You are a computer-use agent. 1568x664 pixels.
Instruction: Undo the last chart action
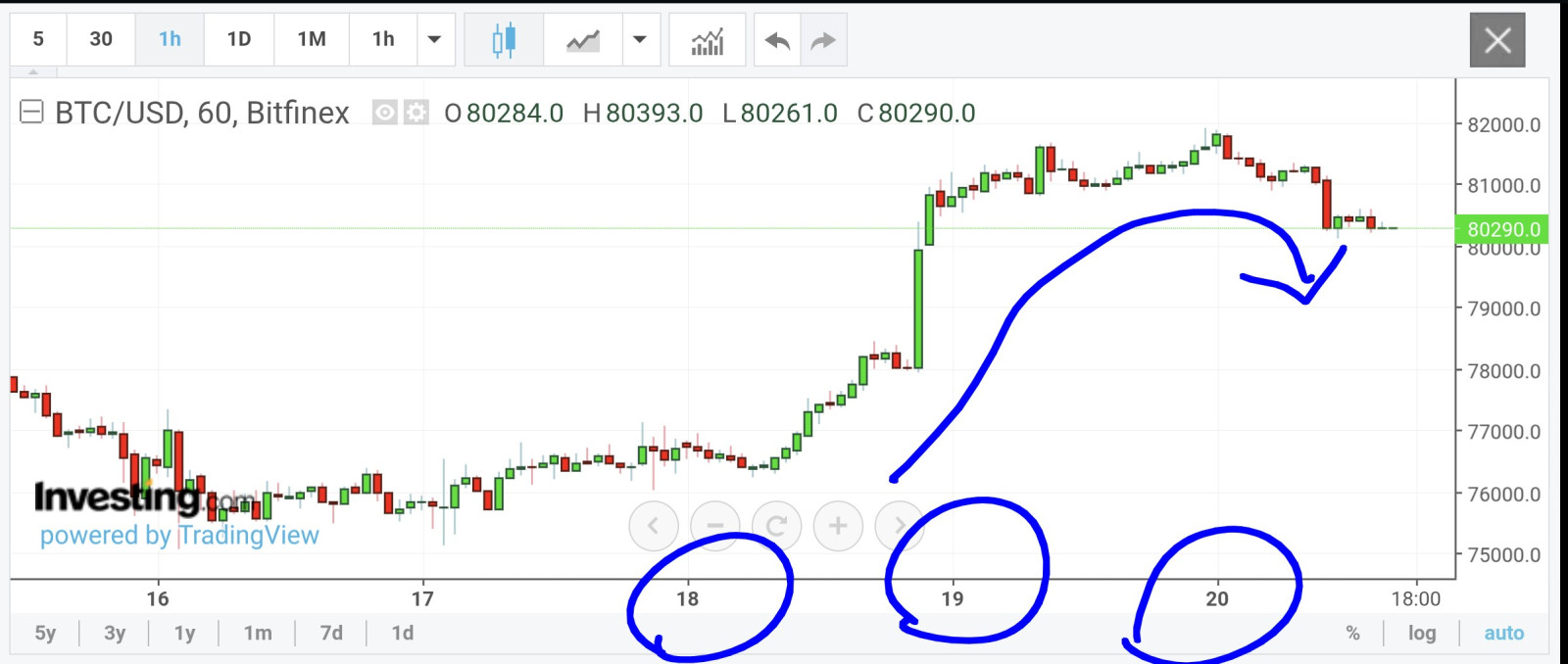pos(777,40)
